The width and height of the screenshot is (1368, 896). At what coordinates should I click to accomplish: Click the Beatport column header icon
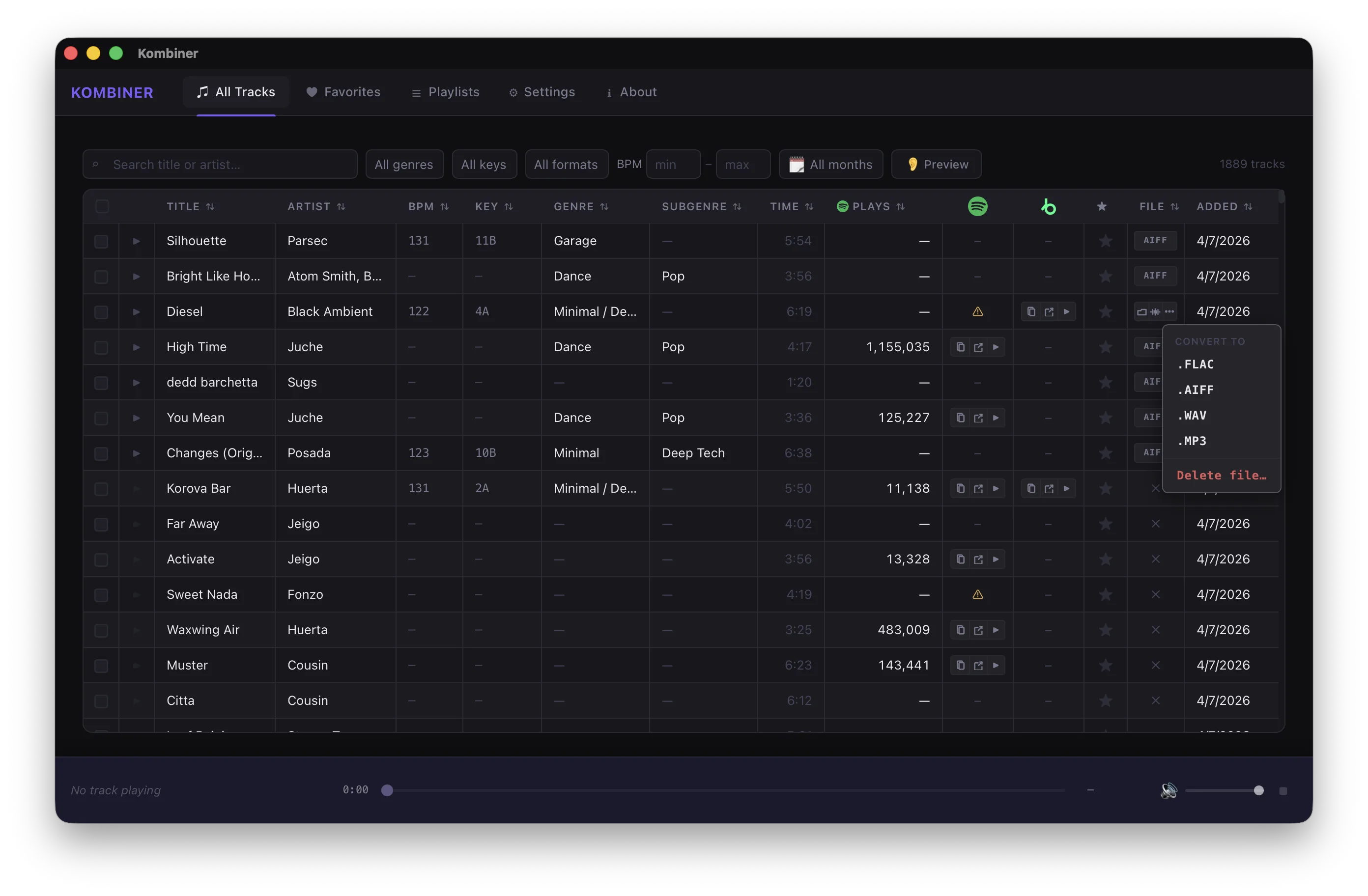click(1049, 206)
